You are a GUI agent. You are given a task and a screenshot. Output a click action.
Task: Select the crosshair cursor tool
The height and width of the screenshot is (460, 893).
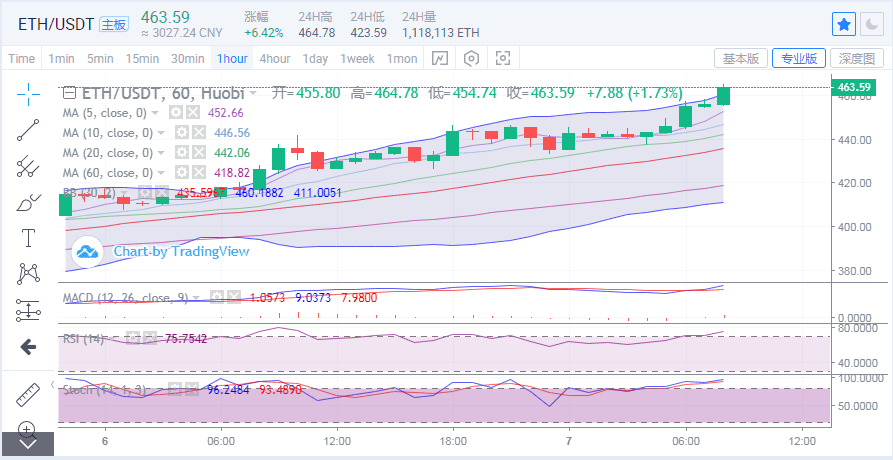pyautogui.click(x=28, y=94)
